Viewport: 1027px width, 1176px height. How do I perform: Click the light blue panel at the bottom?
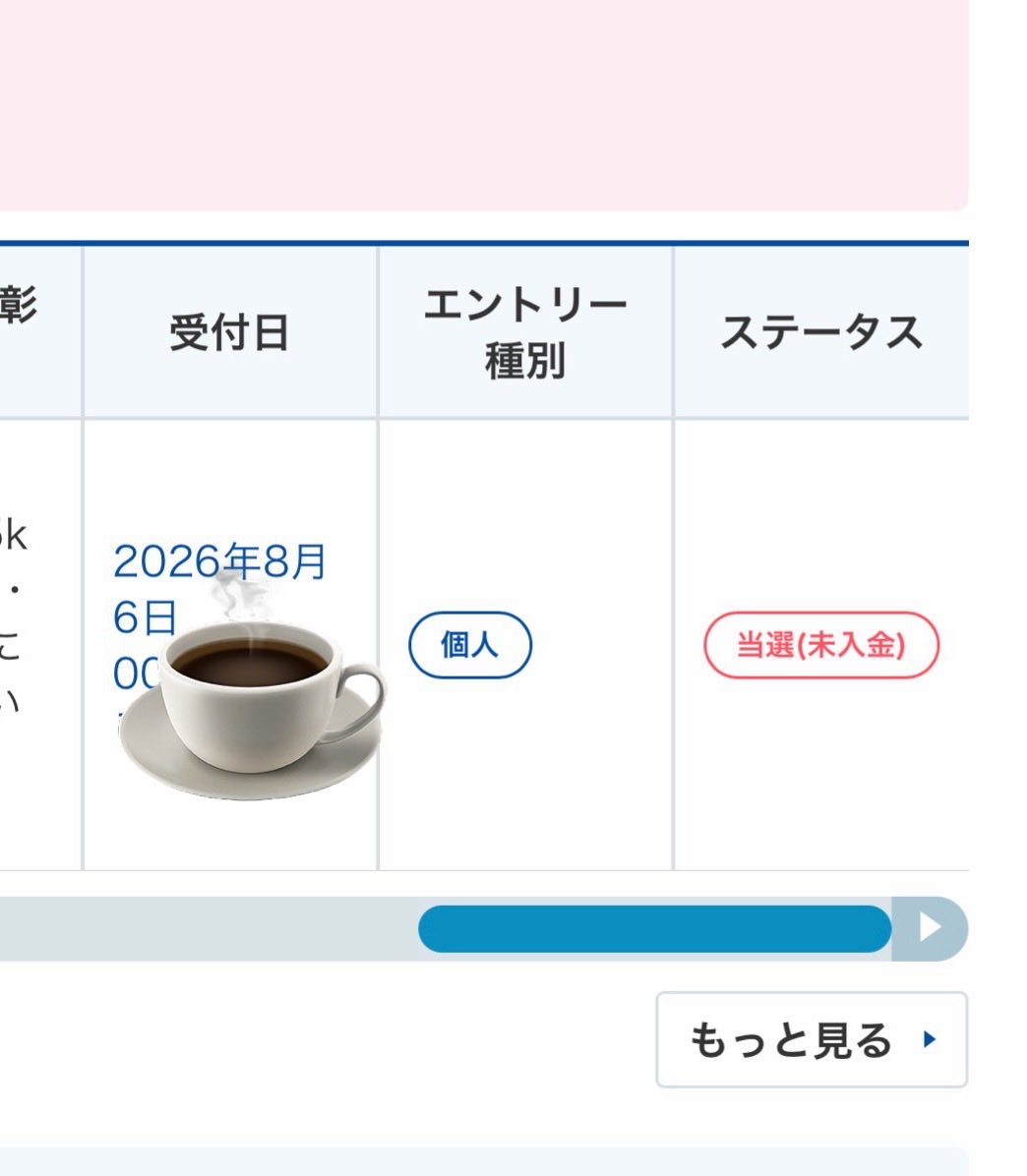point(484,1161)
